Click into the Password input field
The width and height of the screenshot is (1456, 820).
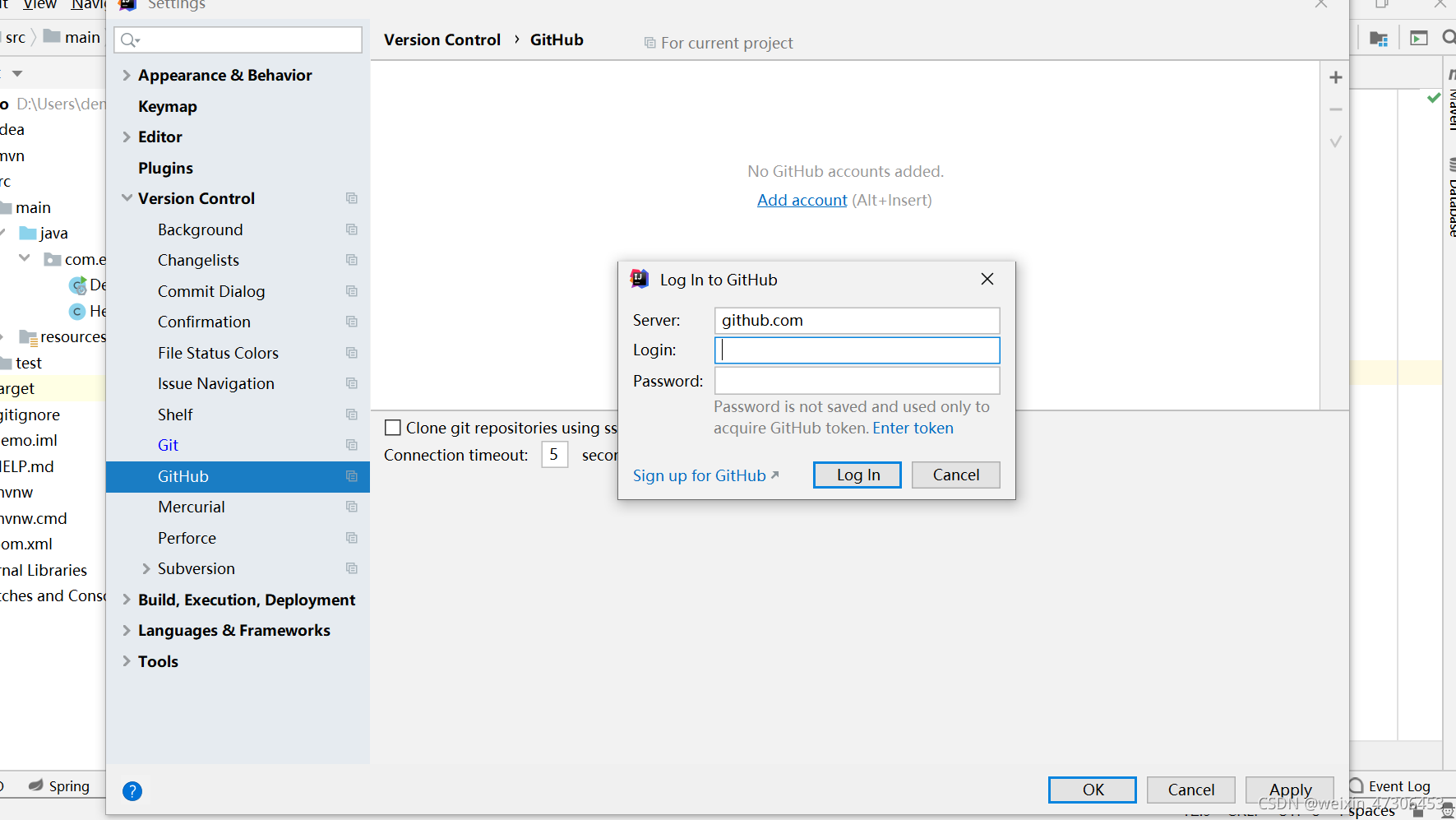tap(857, 381)
